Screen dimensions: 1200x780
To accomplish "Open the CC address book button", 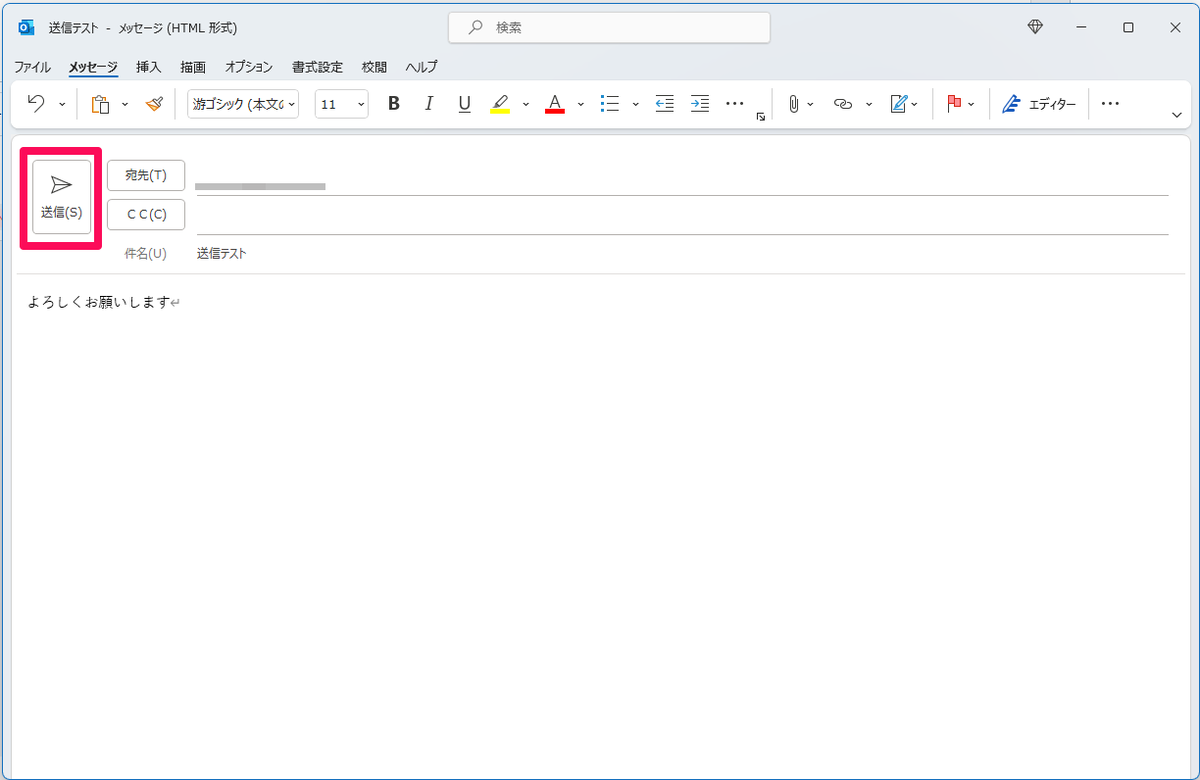I will coord(146,214).
